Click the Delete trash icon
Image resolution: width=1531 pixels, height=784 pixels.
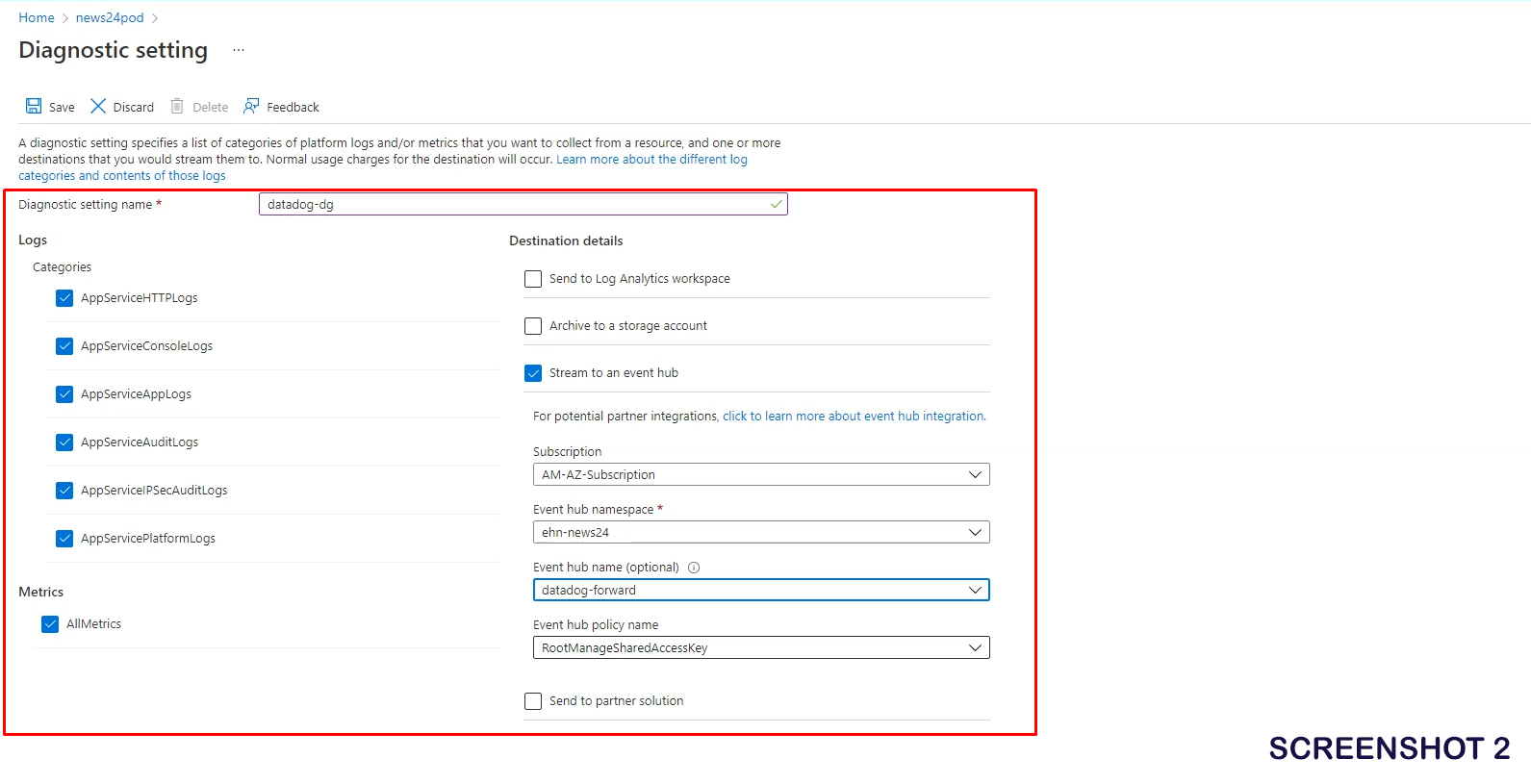coord(177,106)
